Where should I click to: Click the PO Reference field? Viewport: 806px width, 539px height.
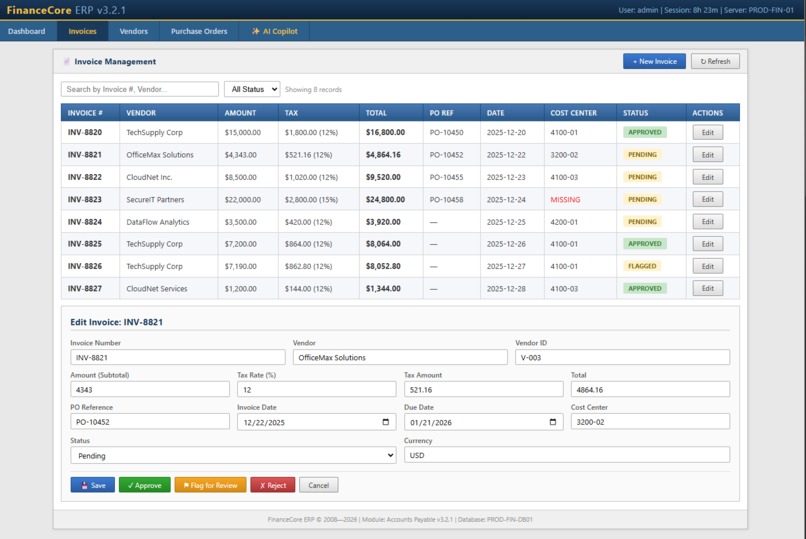click(x=150, y=422)
